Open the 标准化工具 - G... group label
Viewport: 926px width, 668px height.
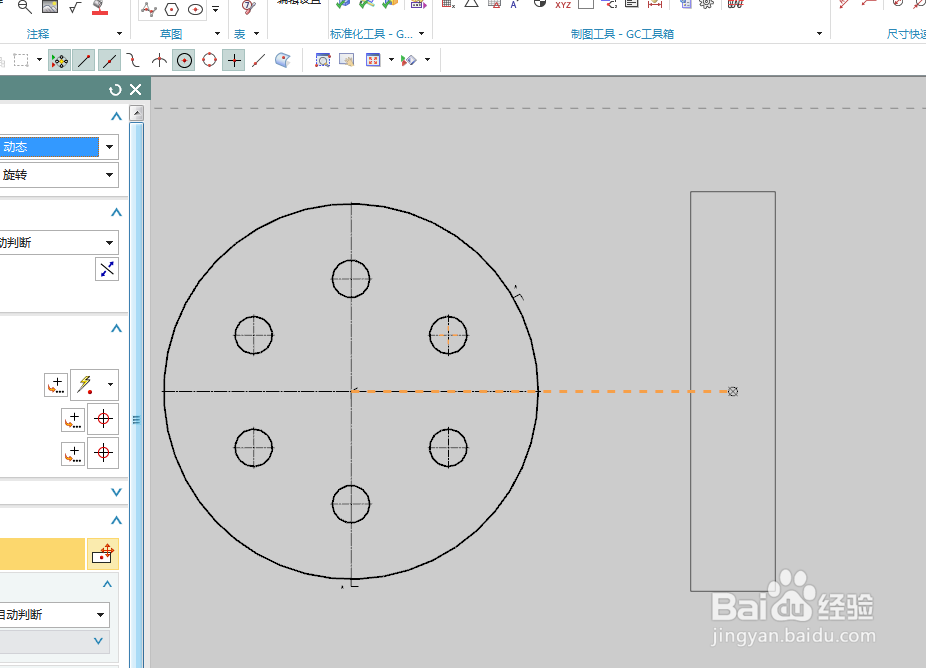coord(371,34)
